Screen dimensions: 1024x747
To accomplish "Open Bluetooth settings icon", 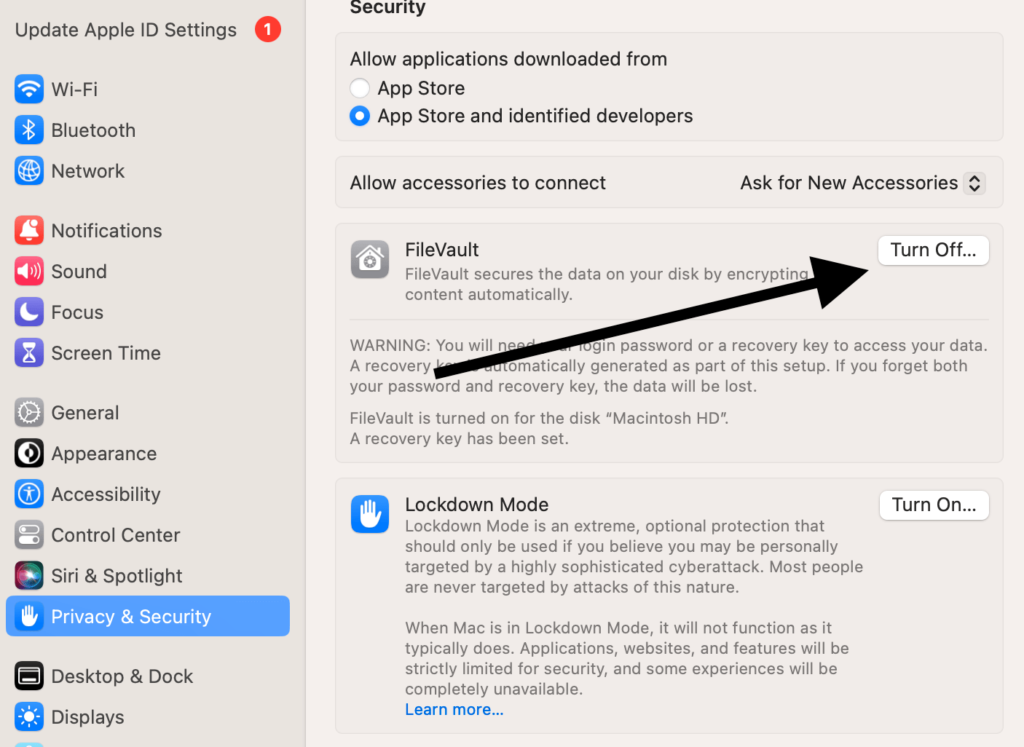I will [x=29, y=130].
